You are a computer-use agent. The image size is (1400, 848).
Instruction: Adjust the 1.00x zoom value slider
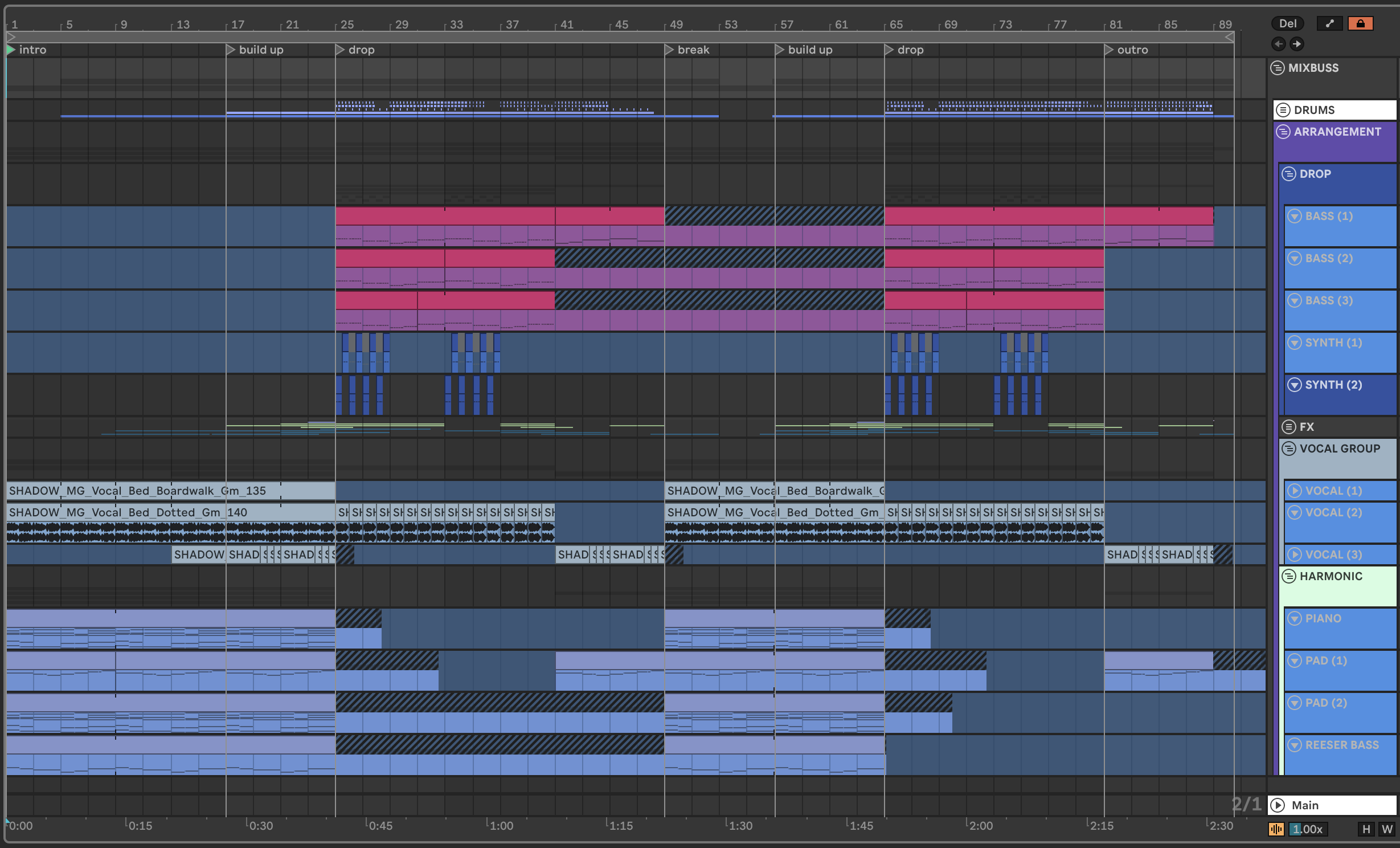(x=1307, y=829)
